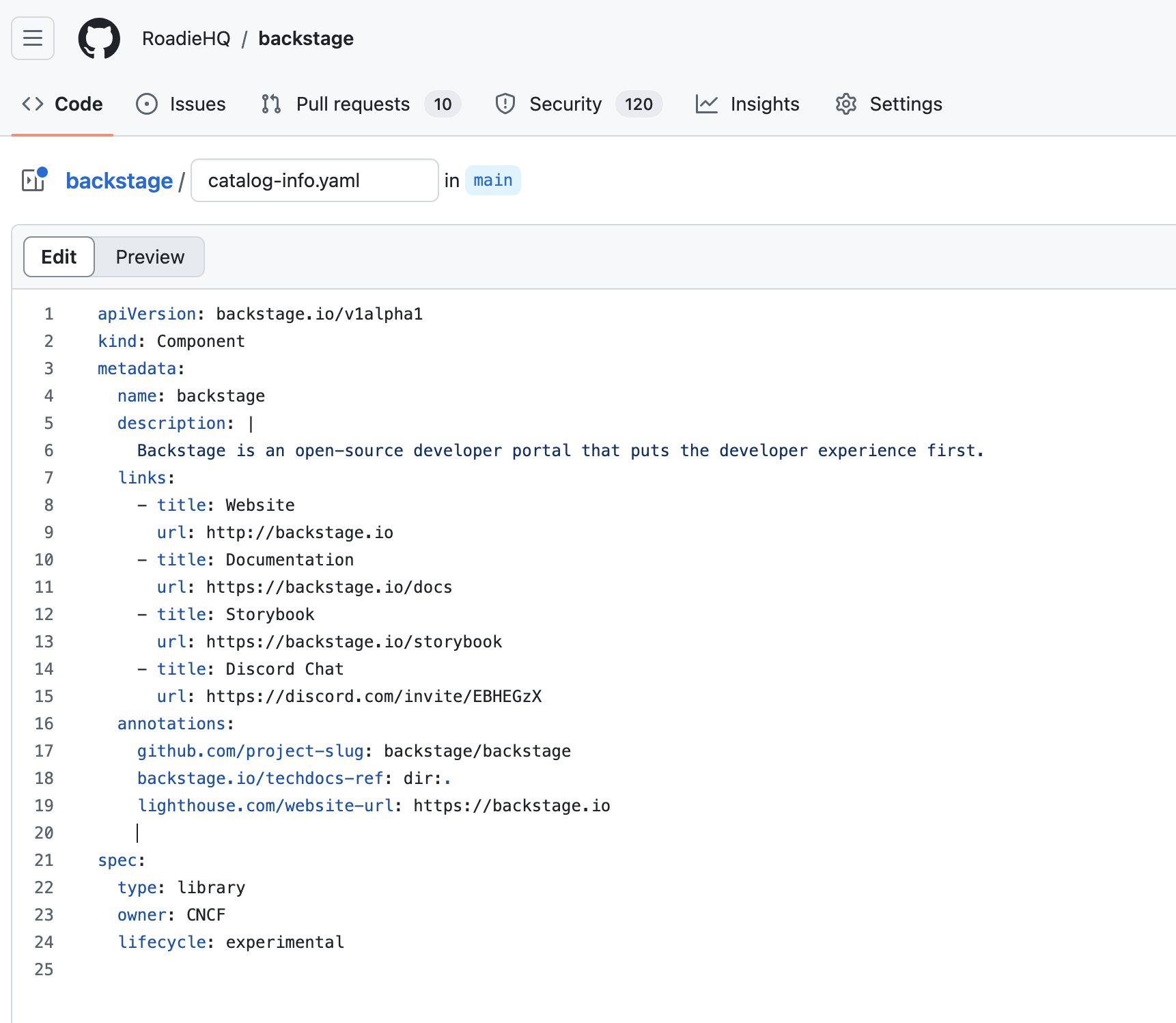Click line number 10 in the gutter
This screenshot has width=1176, height=1023.
44,560
